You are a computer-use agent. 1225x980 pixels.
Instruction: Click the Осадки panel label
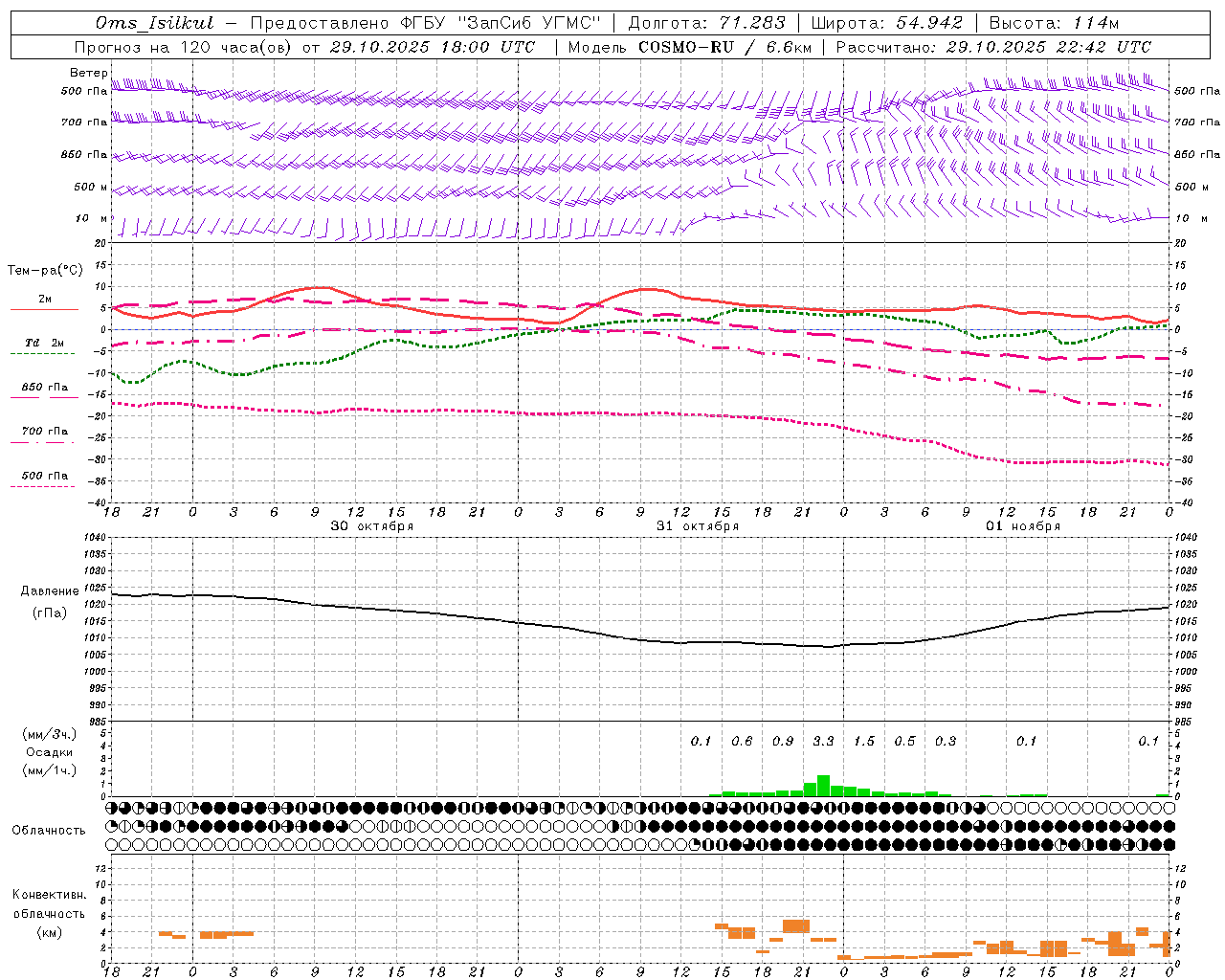click(49, 752)
